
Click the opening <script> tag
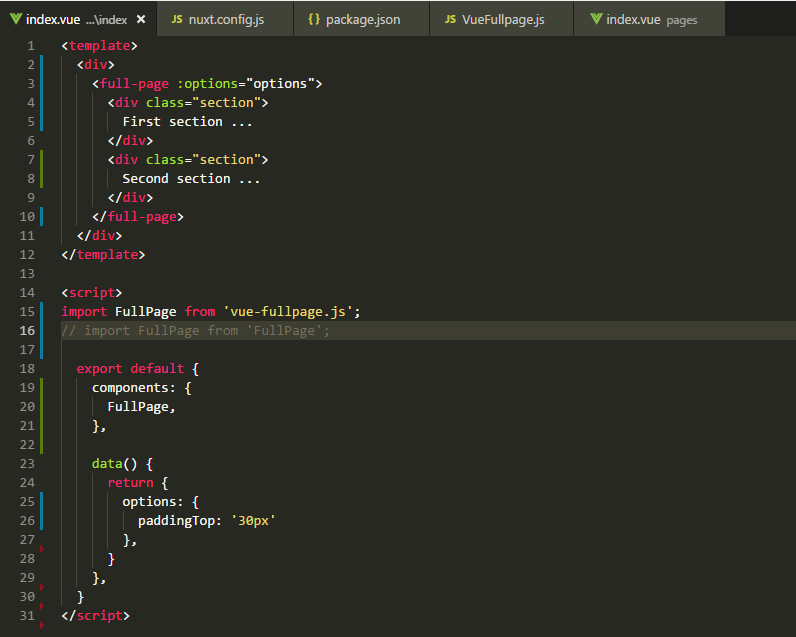click(91, 293)
